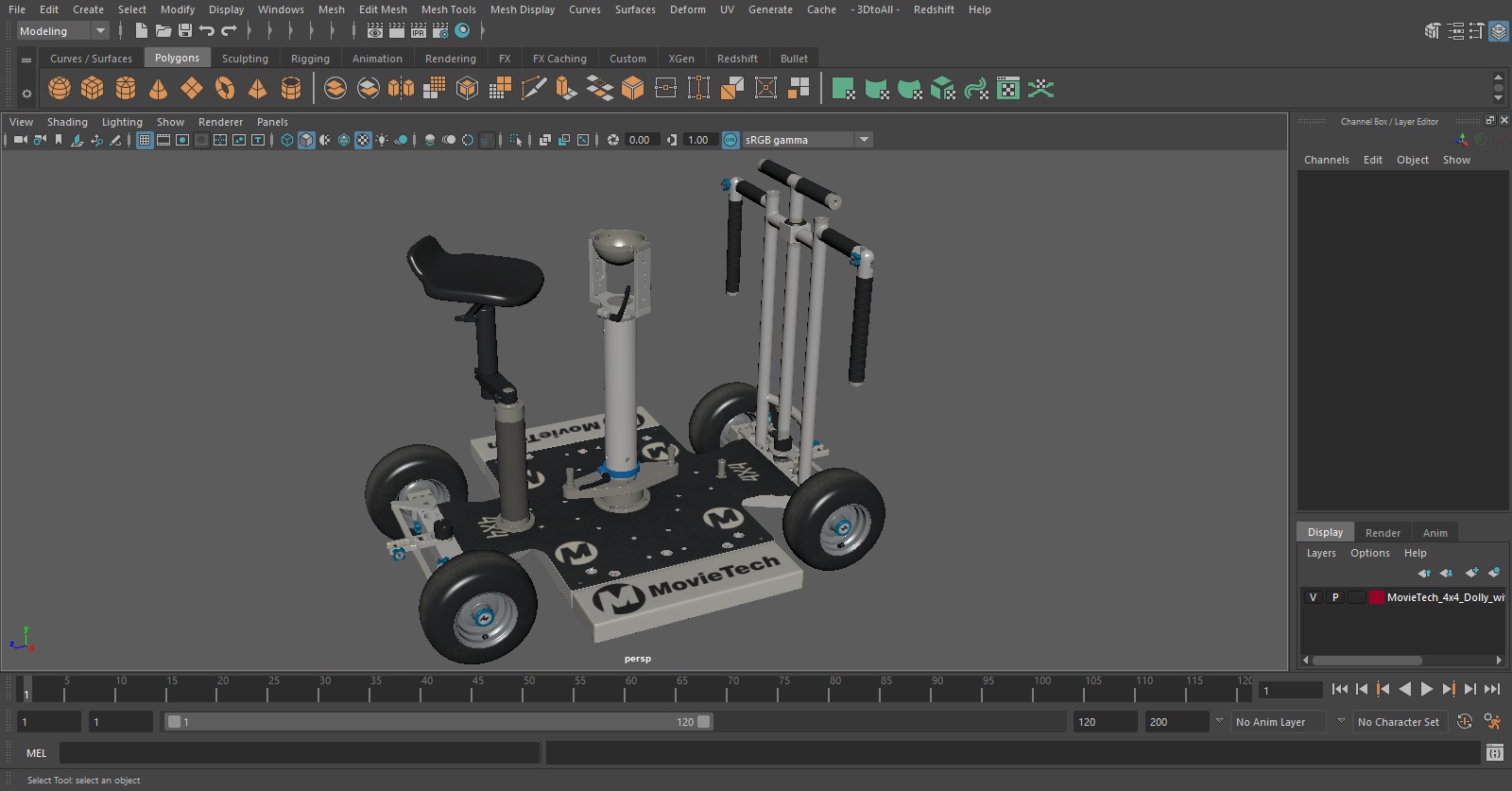Toggle wireframe shading in viewport
The image size is (1512, 791).
pyautogui.click(x=287, y=140)
